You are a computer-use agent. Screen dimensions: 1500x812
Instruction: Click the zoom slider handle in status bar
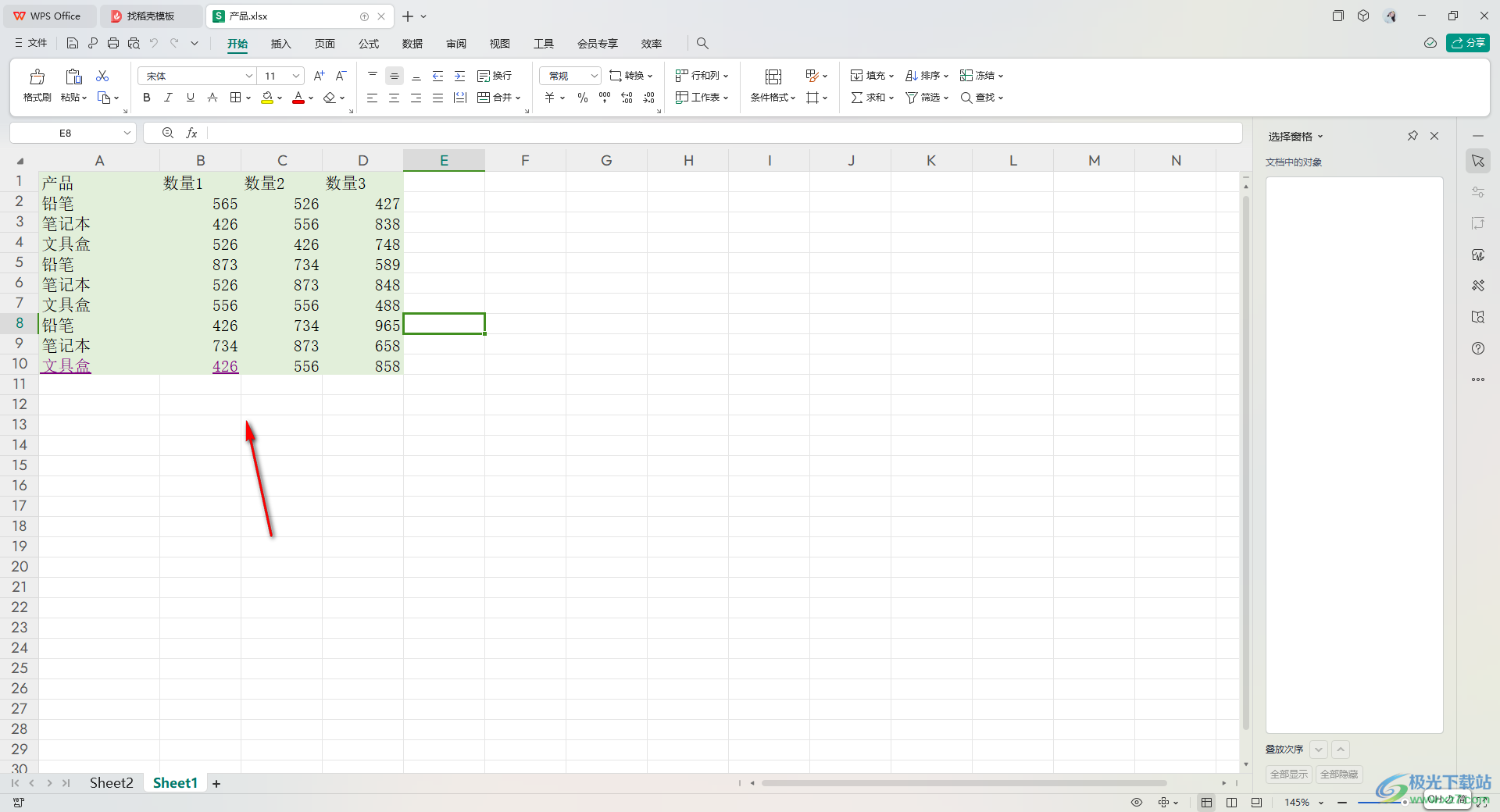(x=1404, y=803)
